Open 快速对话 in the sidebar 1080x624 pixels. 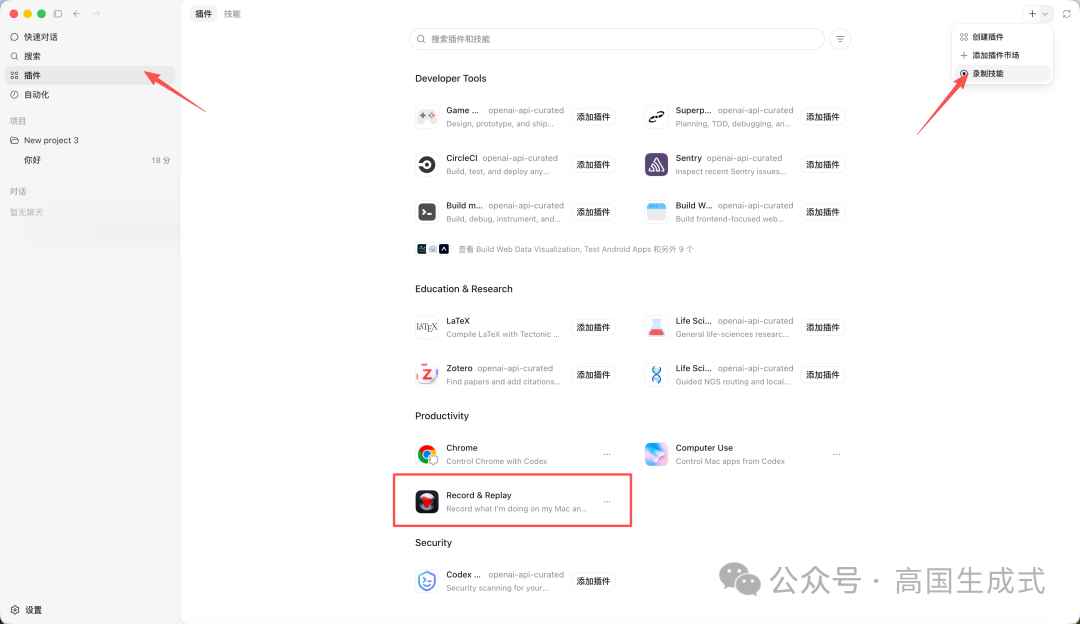[x=90, y=37]
